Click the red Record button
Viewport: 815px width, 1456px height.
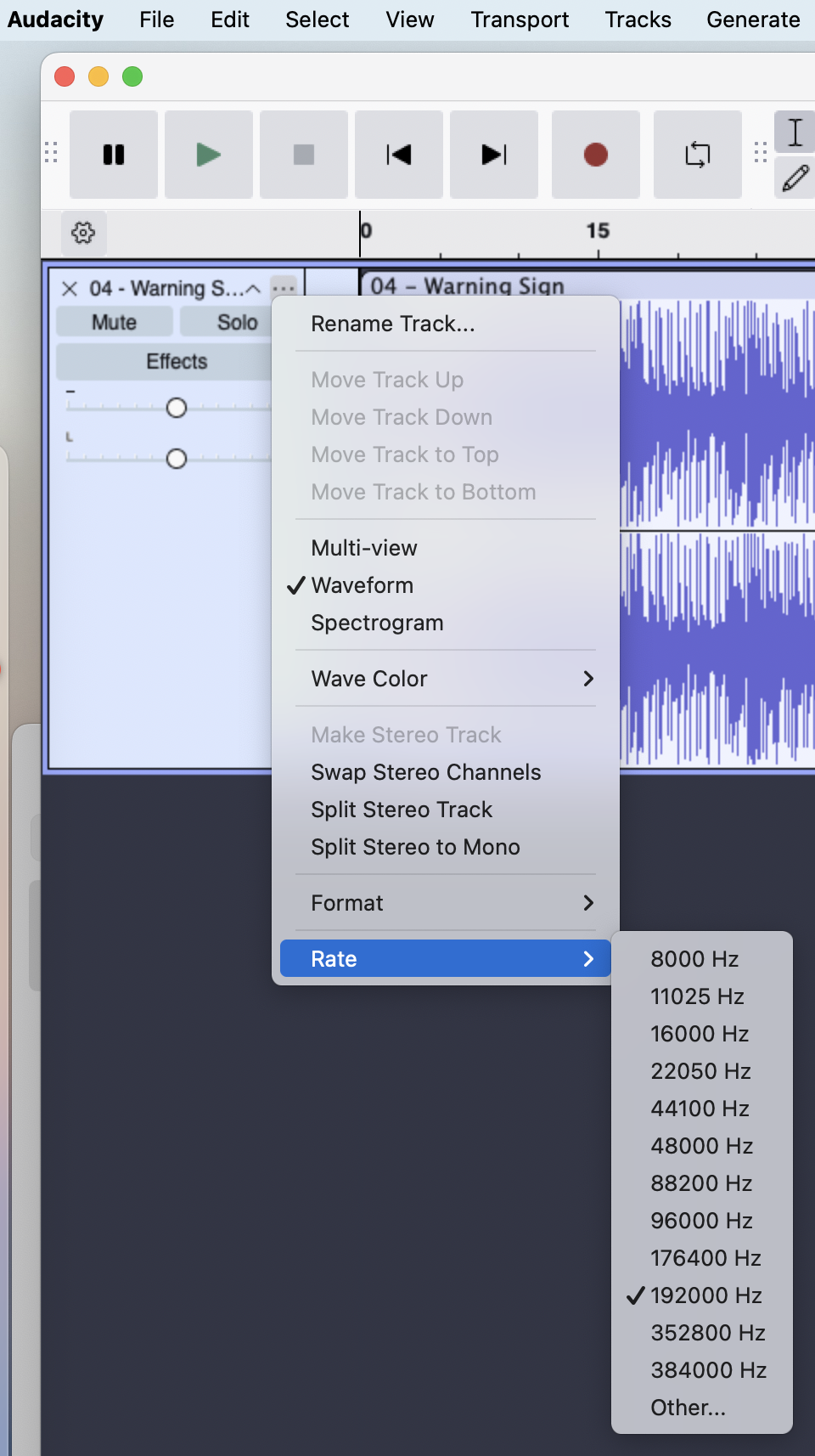tap(596, 155)
